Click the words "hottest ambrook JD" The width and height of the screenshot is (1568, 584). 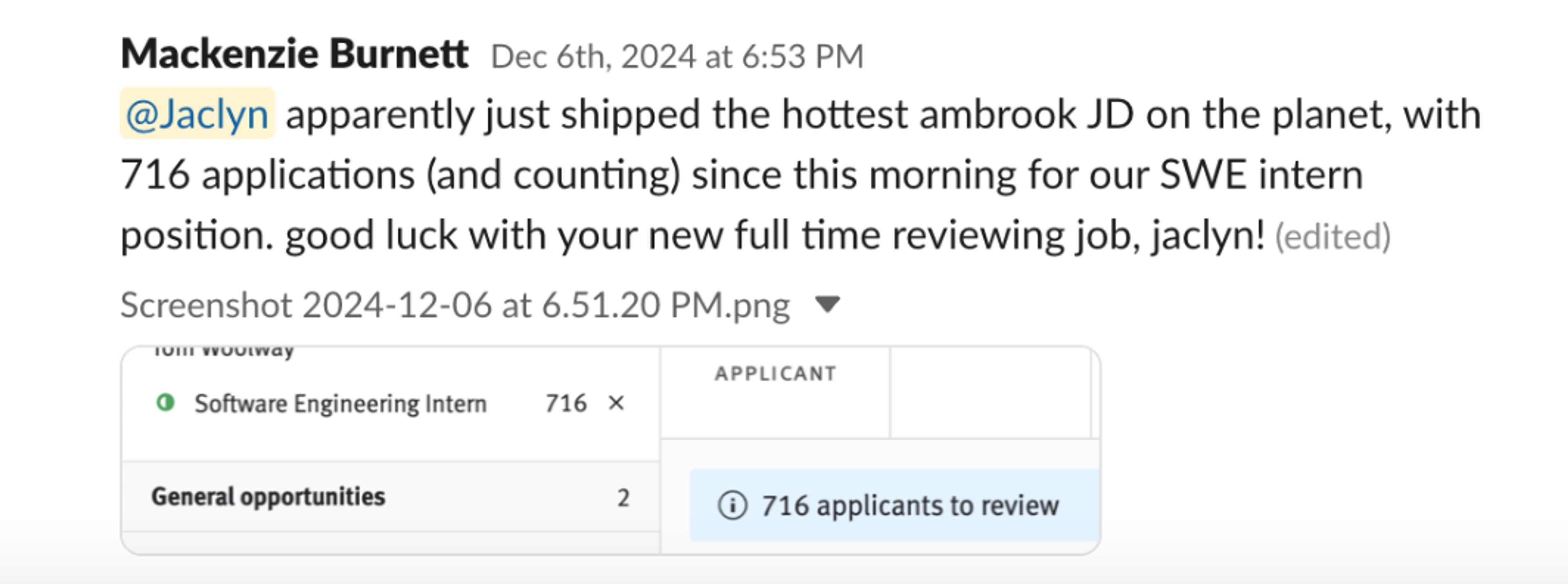(958, 114)
